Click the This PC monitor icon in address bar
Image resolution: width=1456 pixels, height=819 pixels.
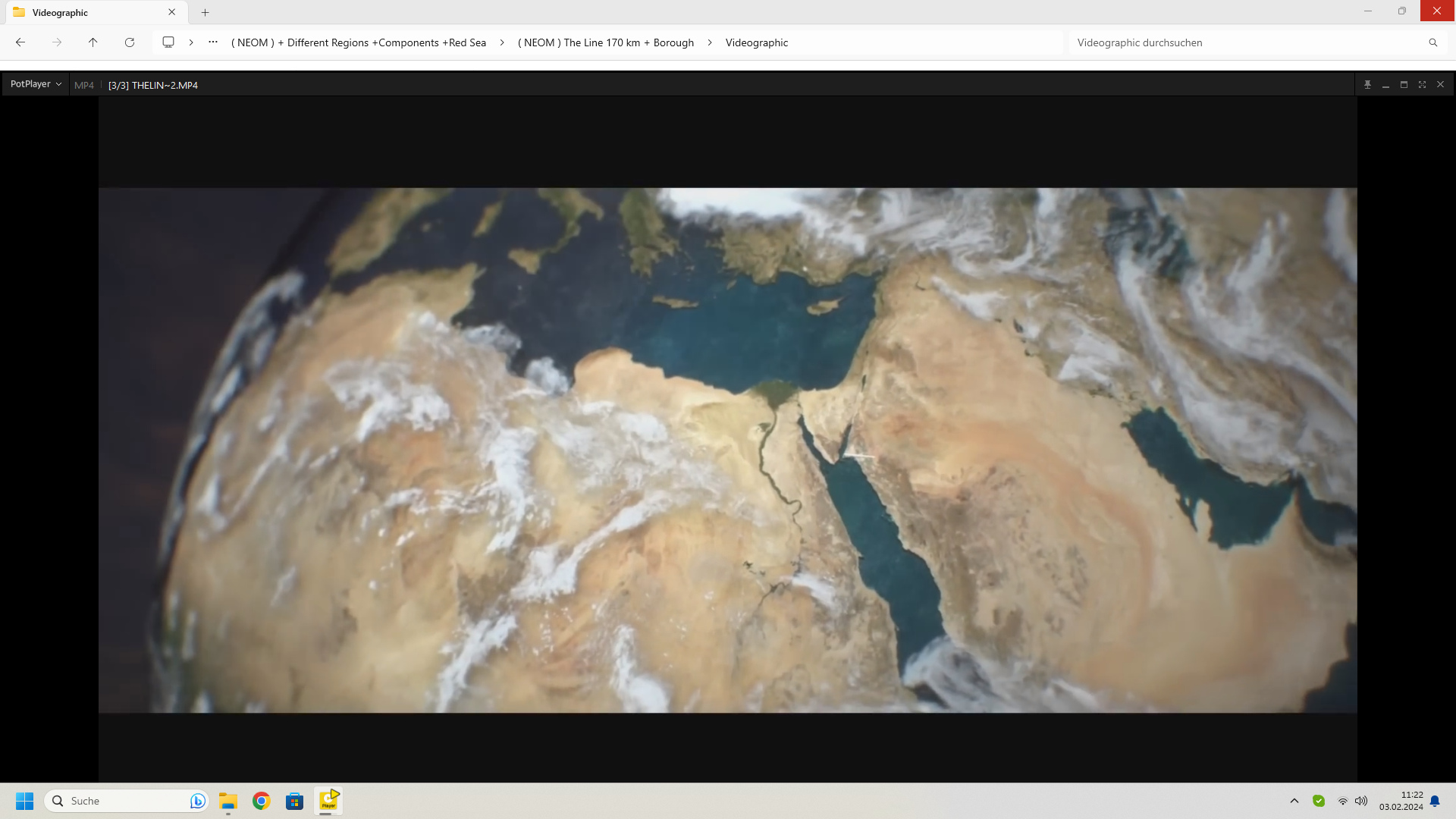click(168, 42)
